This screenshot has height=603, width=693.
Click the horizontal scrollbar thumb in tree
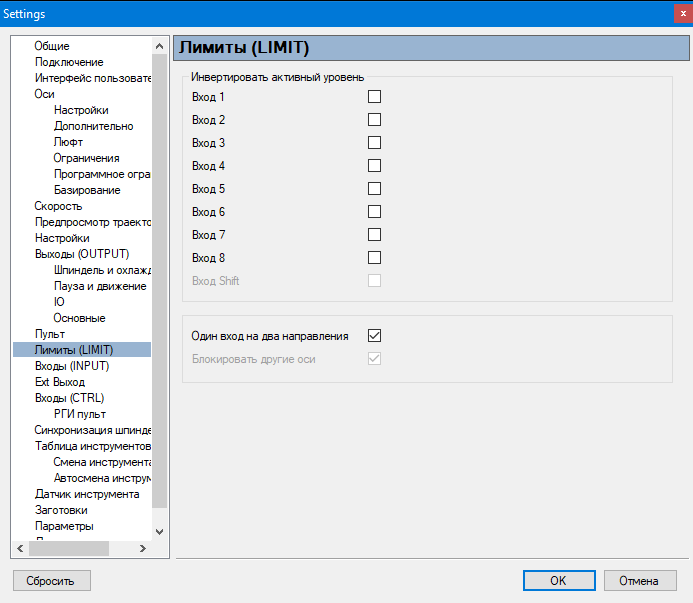click(x=69, y=548)
